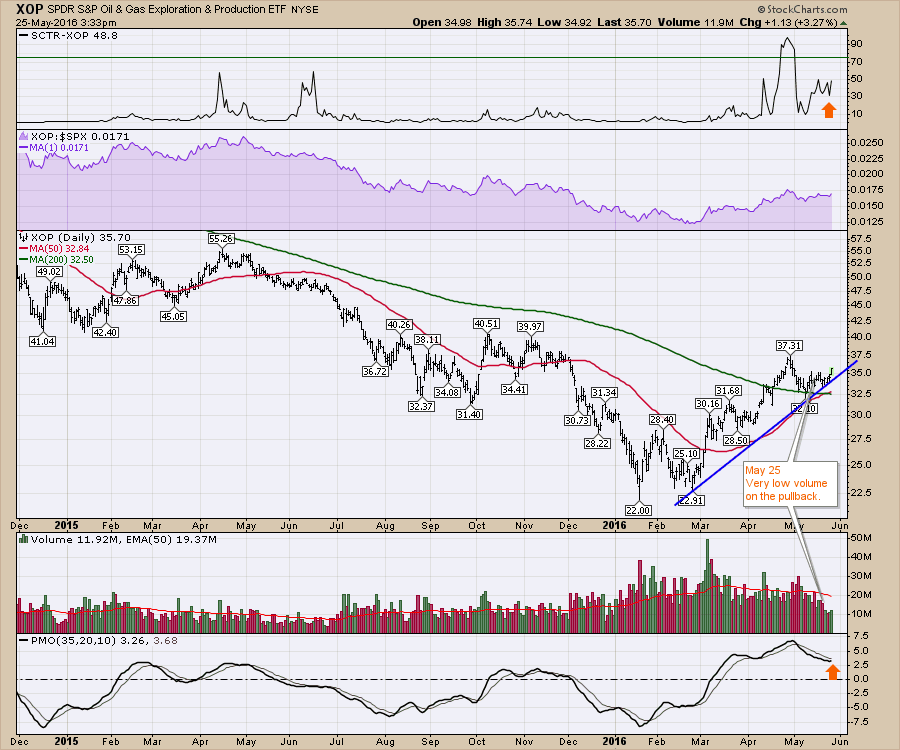
Task: Click the 39.97 price label
Action: (x=530, y=327)
